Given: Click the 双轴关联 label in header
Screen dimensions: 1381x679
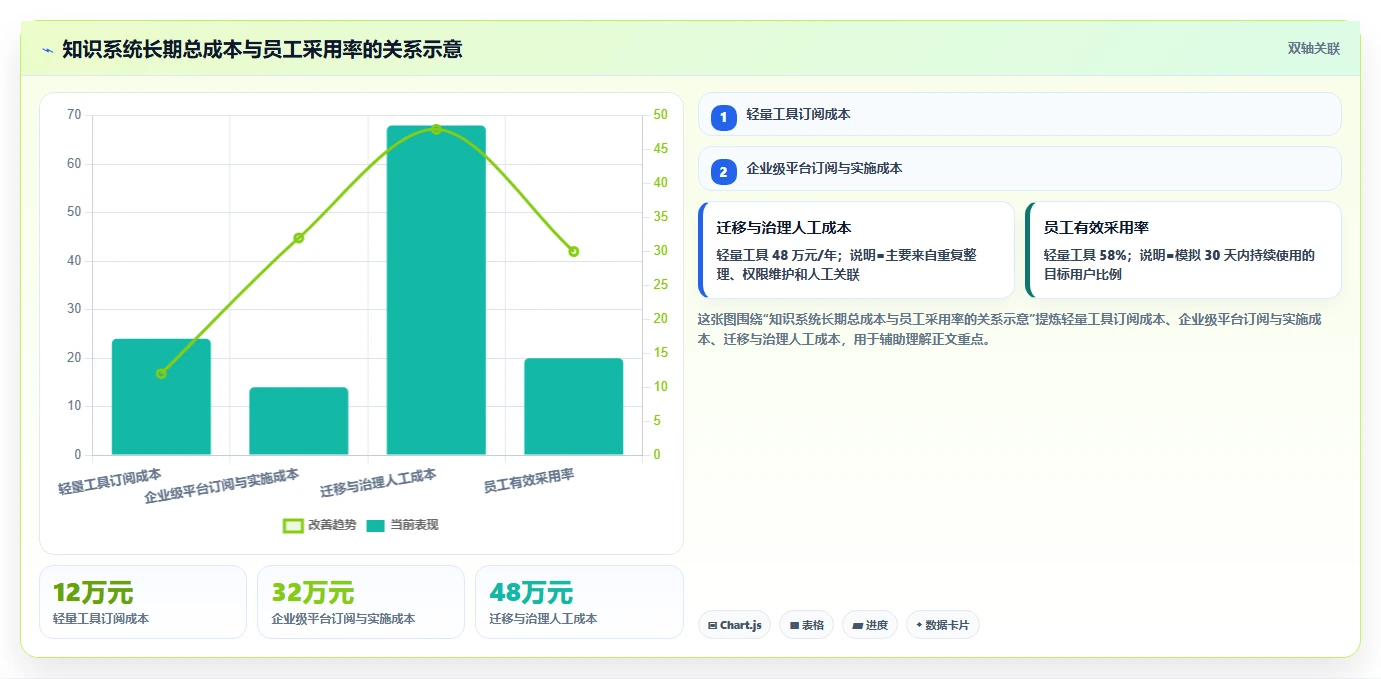Looking at the screenshot, I should 1313,49.
